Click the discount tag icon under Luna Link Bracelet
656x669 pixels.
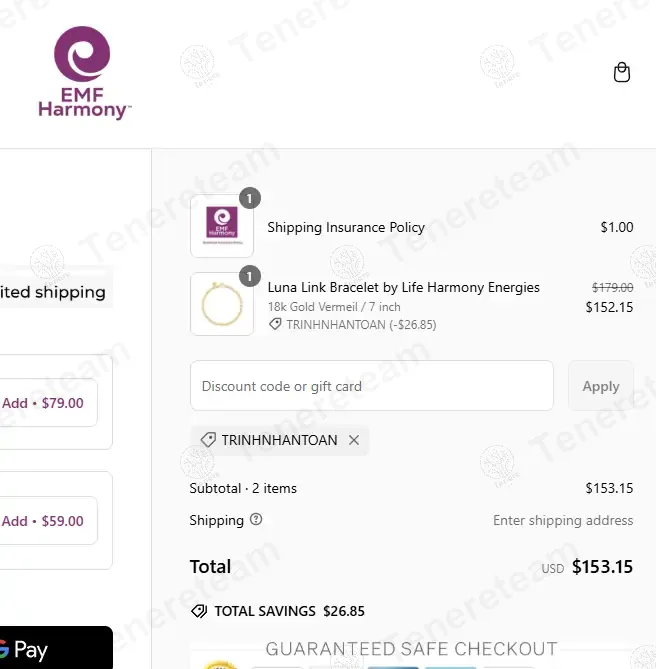(x=275, y=325)
